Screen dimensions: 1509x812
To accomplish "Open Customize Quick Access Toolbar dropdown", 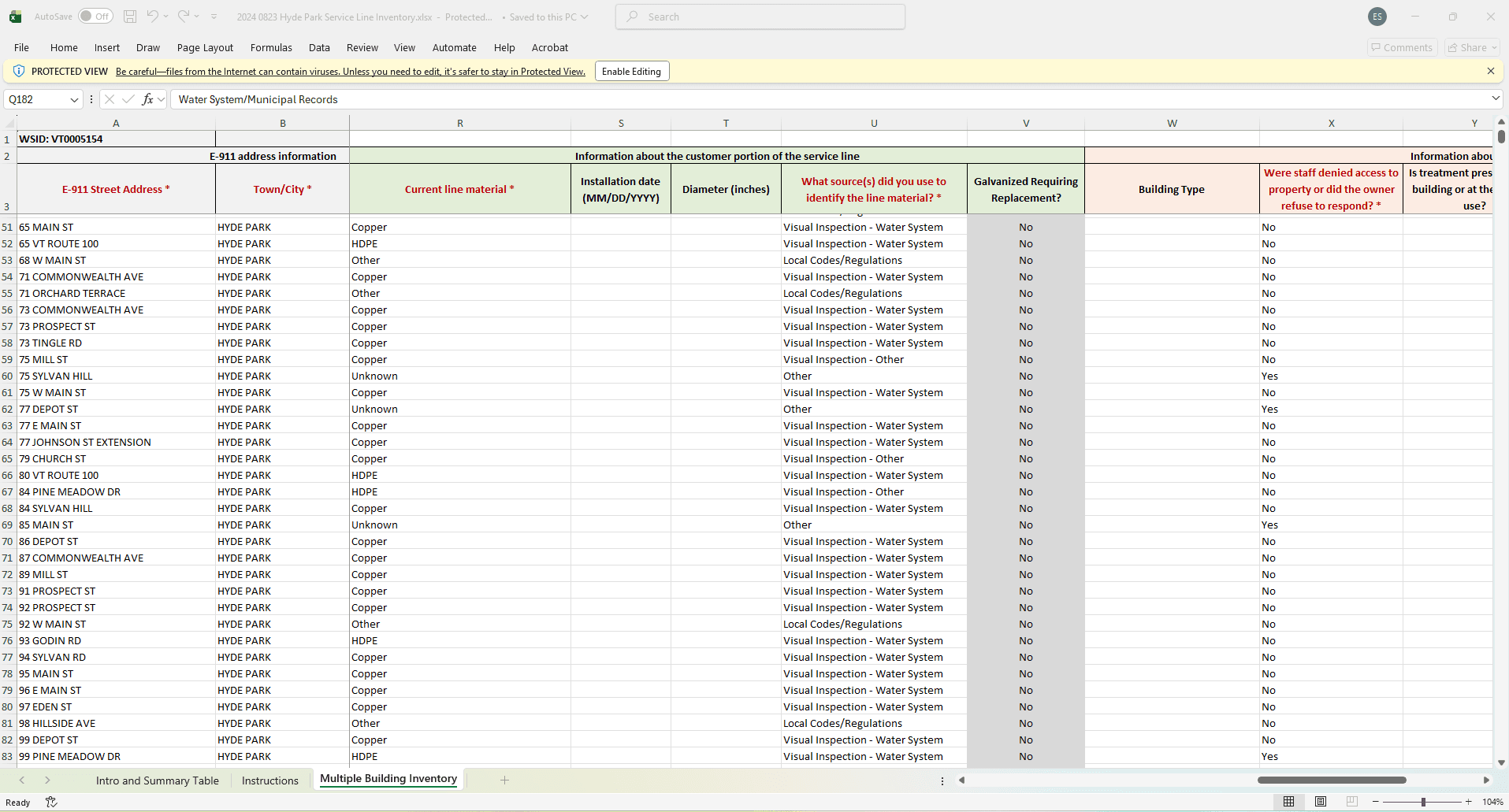I will coord(214,17).
